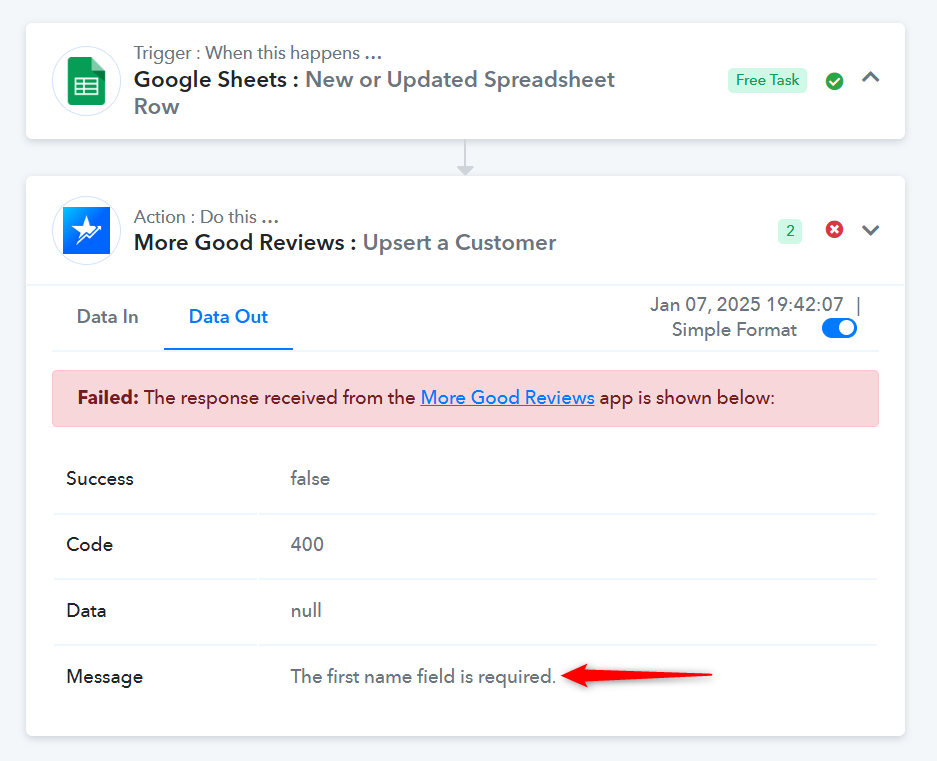Image resolution: width=937 pixels, height=761 pixels.
Task: Switch to the Data In tab
Action: click(108, 317)
